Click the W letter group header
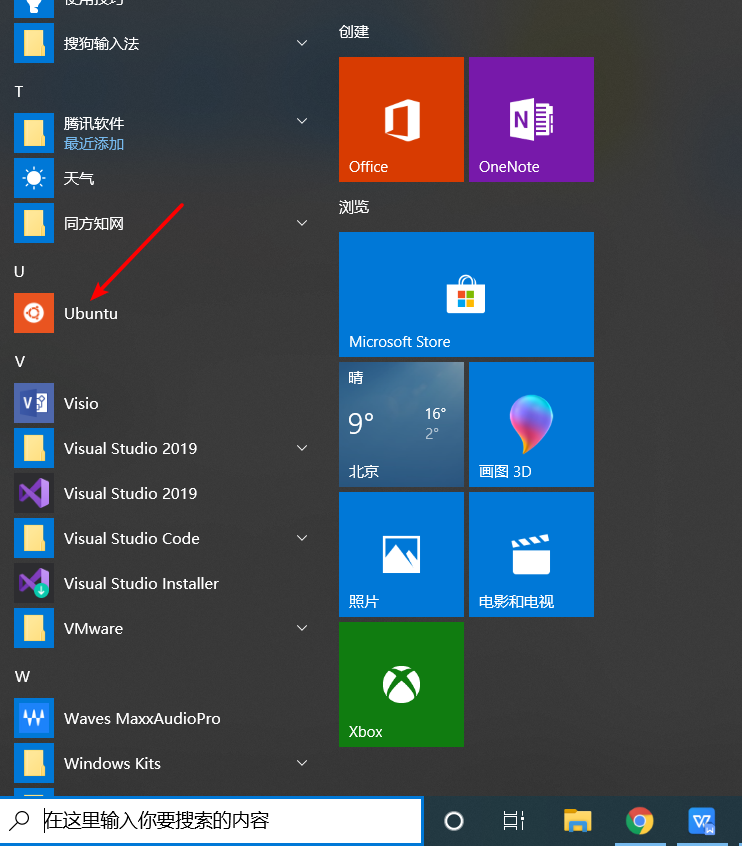The image size is (742, 846). point(22,677)
